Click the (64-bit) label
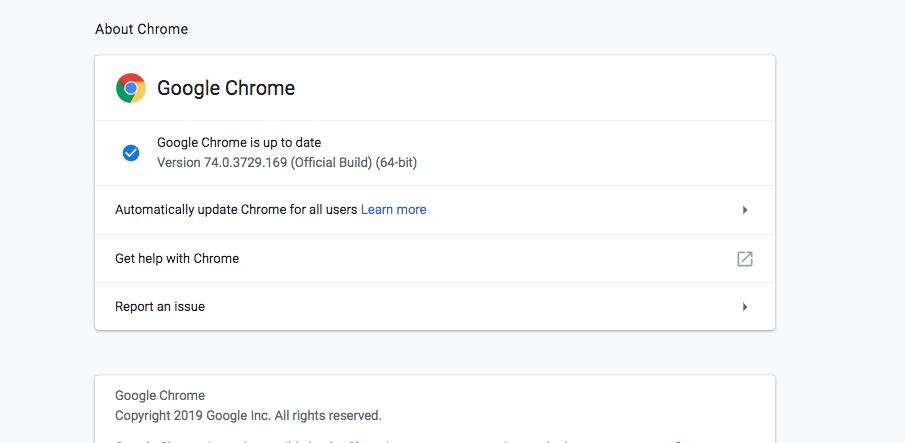The width and height of the screenshot is (905, 443). (x=396, y=162)
